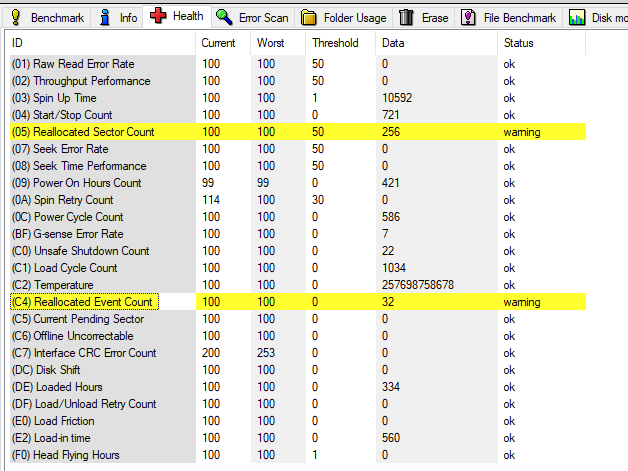This screenshot has height=471, width=628.
Task: Select the Health tab label
Action: click(188, 16)
